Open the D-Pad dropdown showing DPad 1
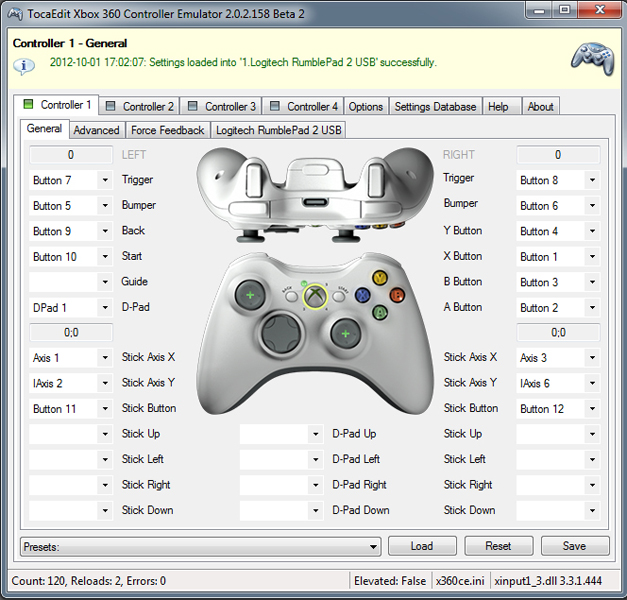The width and height of the screenshot is (627, 600). click(x=71, y=308)
